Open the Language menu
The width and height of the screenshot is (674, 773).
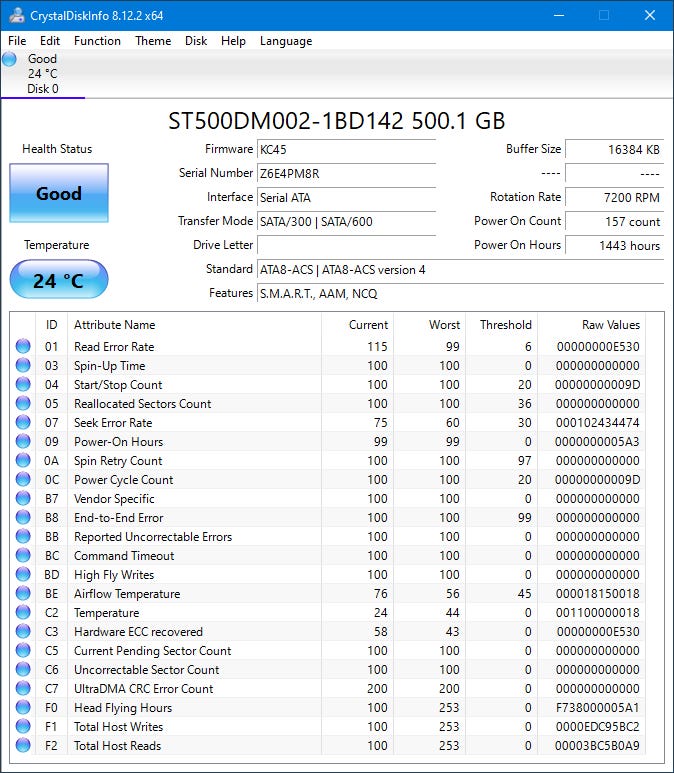tap(286, 41)
